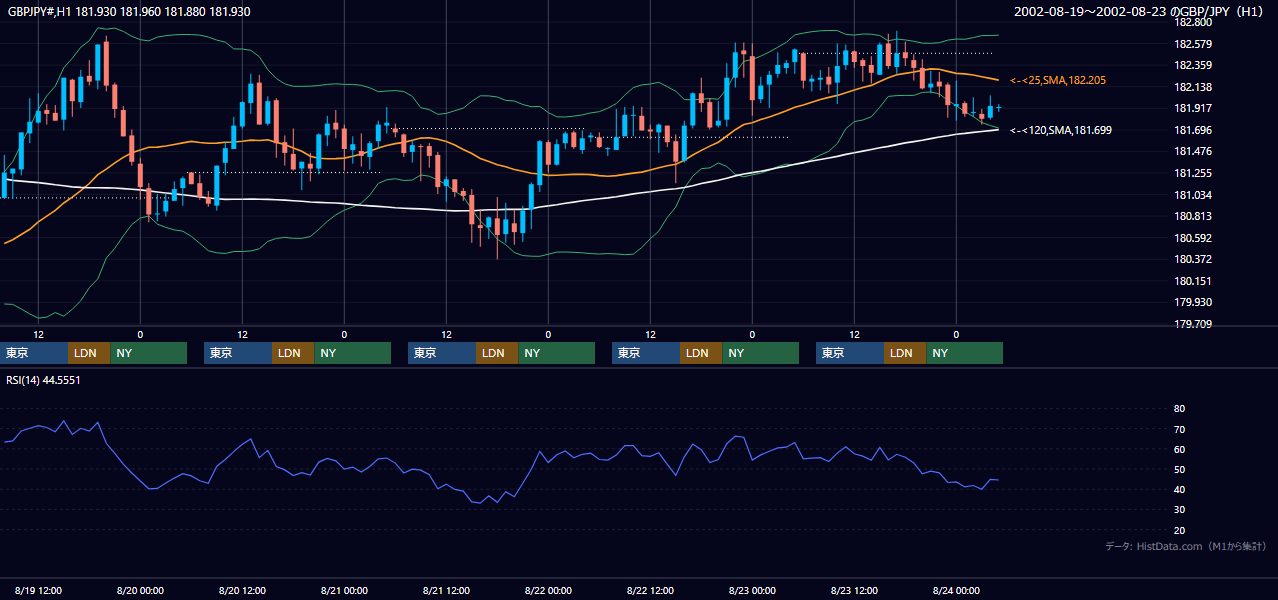Screen dimensions: 1278x600
Task: Click the RSI axis value 60
Action: click(1179, 449)
